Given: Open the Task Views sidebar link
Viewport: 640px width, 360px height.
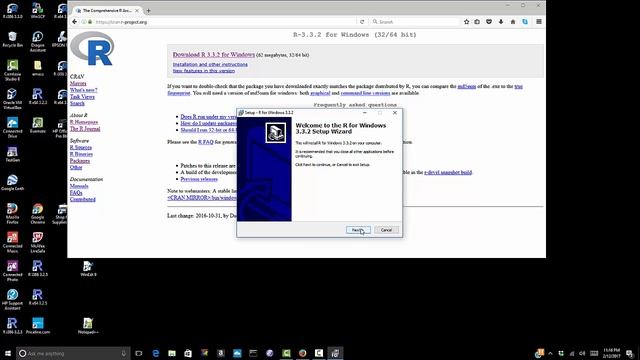Looking at the screenshot, I should pyautogui.click(x=82, y=97).
